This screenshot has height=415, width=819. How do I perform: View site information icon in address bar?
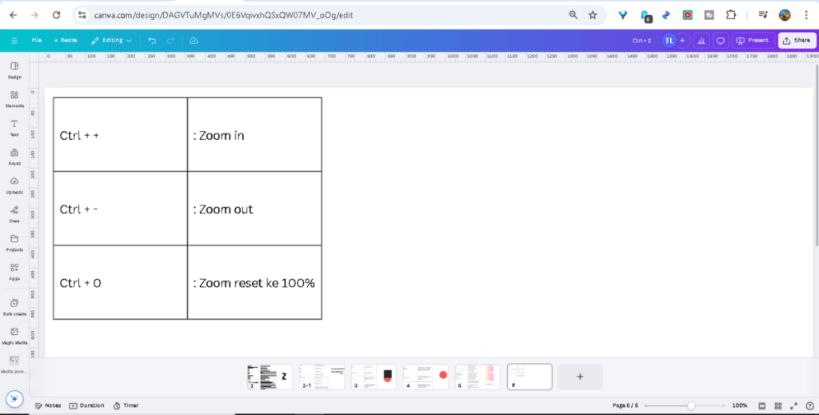point(83,15)
